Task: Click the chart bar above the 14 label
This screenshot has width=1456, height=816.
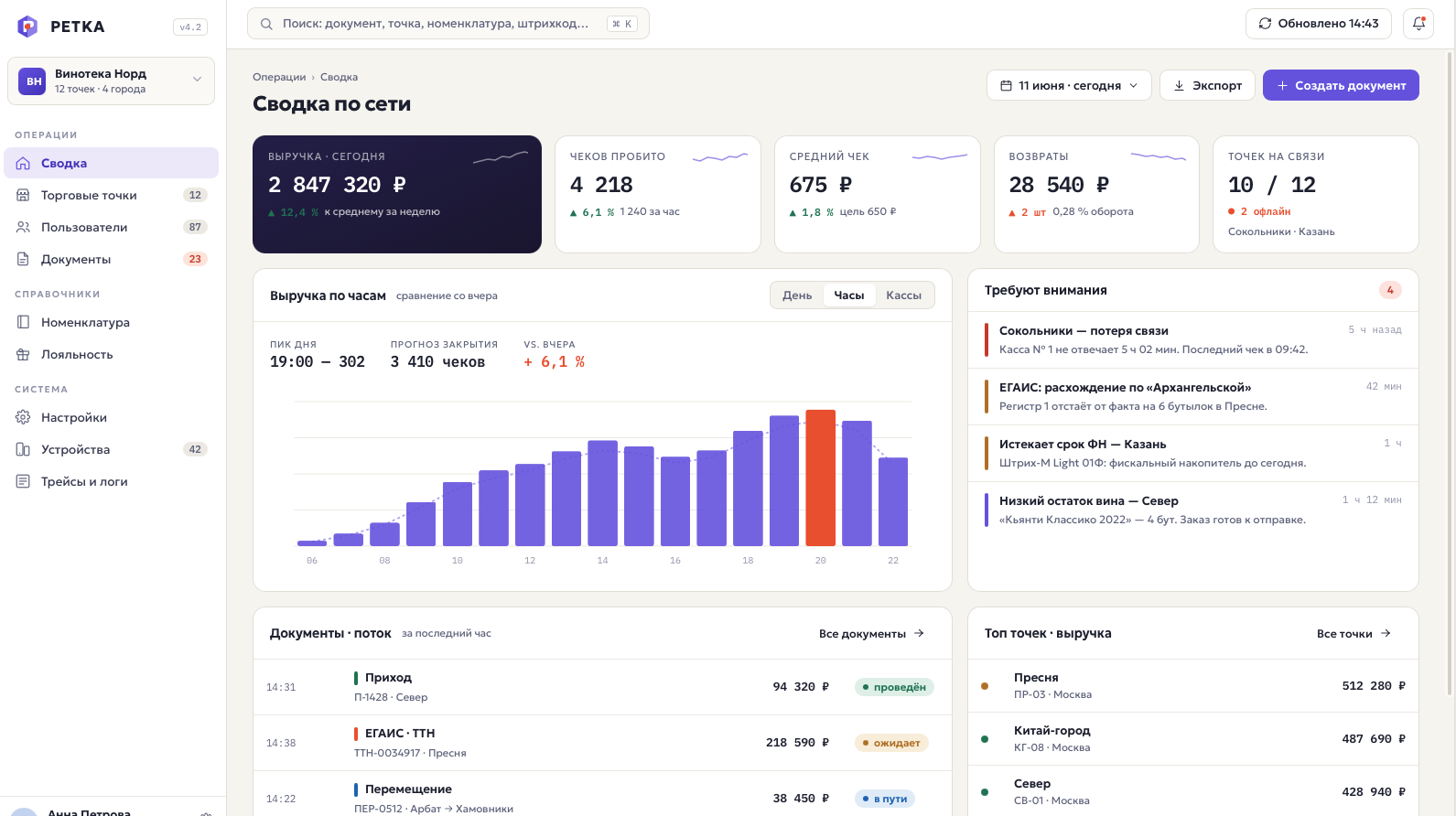Action: point(602,493)
